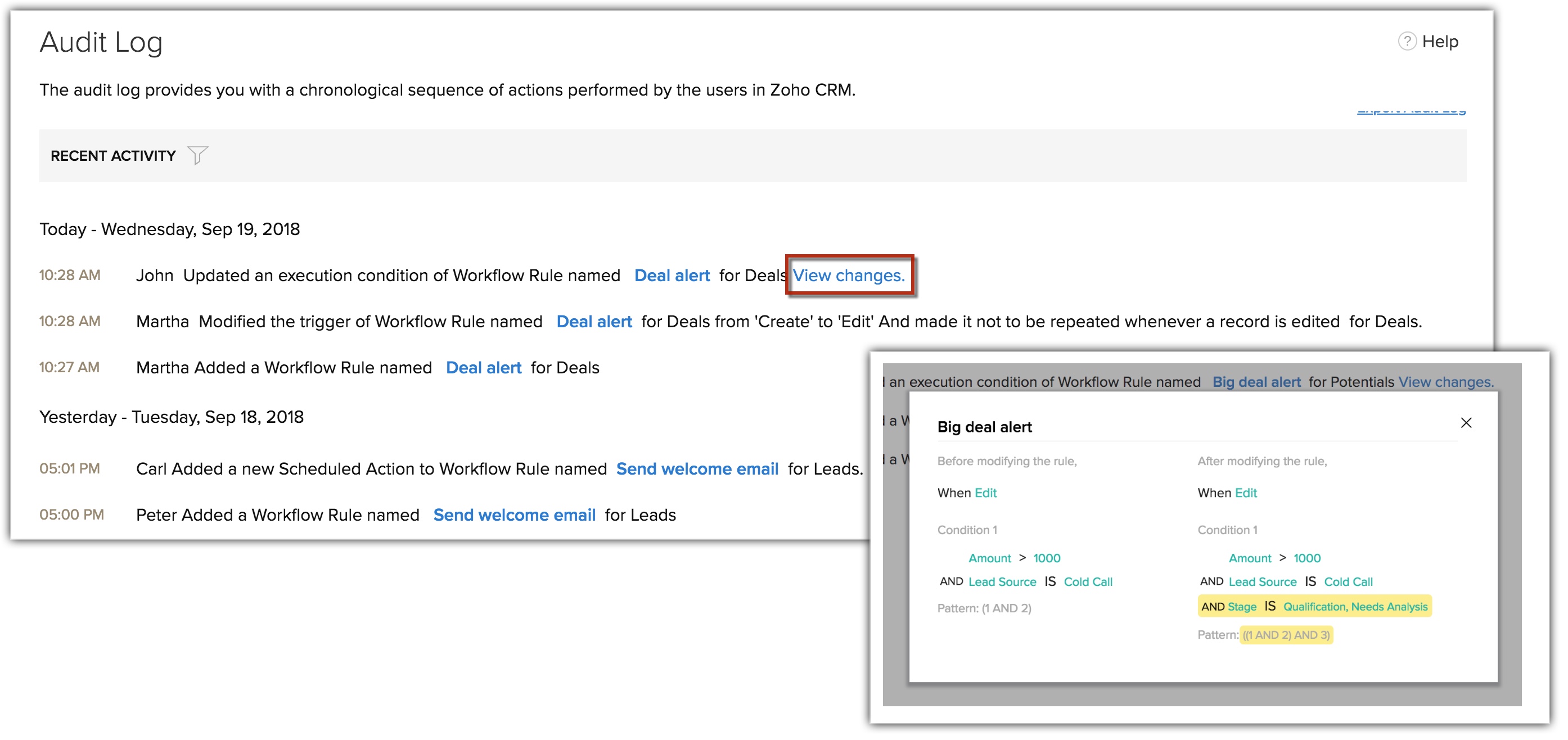Click the highlighted ((1 AND 2) AND 3) pattern
This screenshot has height=740, width=1568.
[x=1286, y=635]
